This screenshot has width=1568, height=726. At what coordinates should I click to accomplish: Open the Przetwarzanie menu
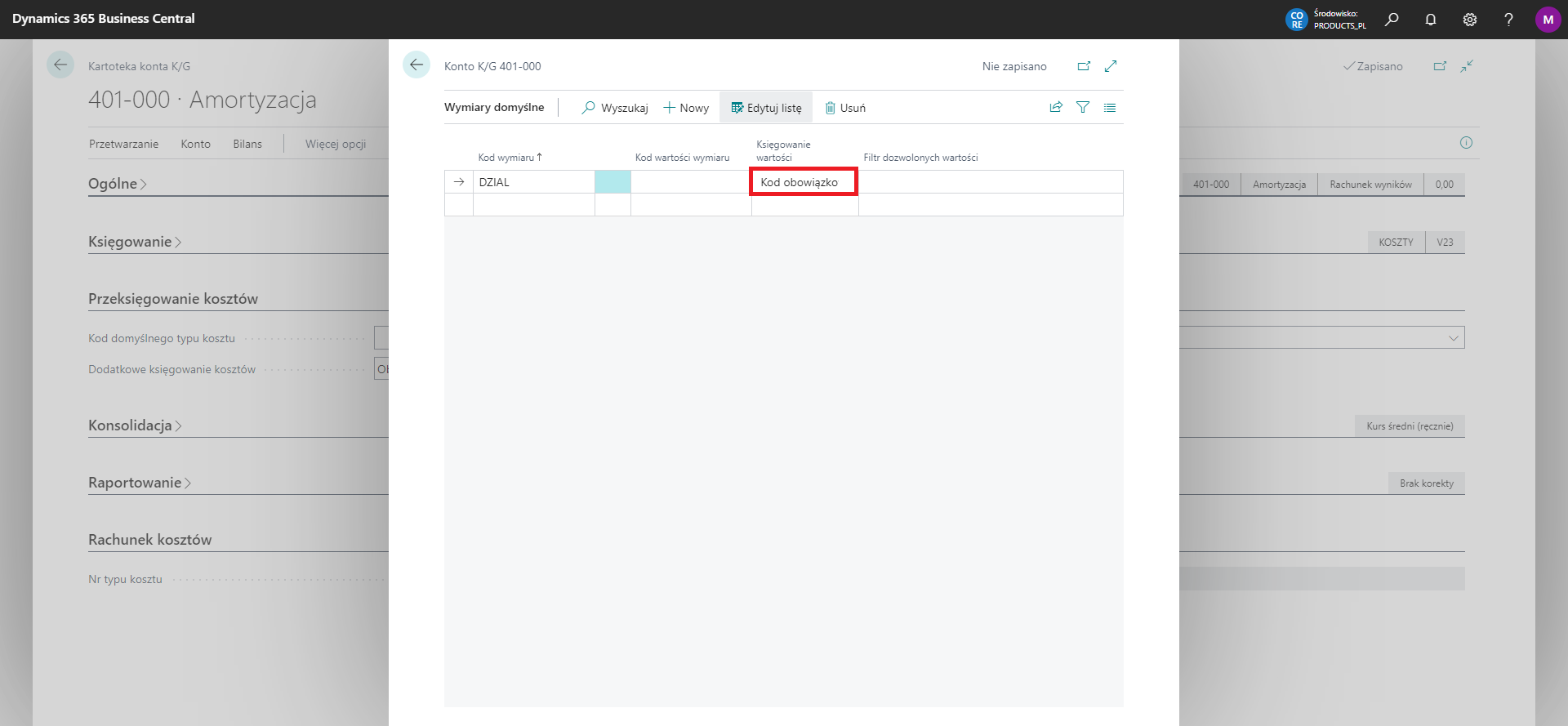123,144
